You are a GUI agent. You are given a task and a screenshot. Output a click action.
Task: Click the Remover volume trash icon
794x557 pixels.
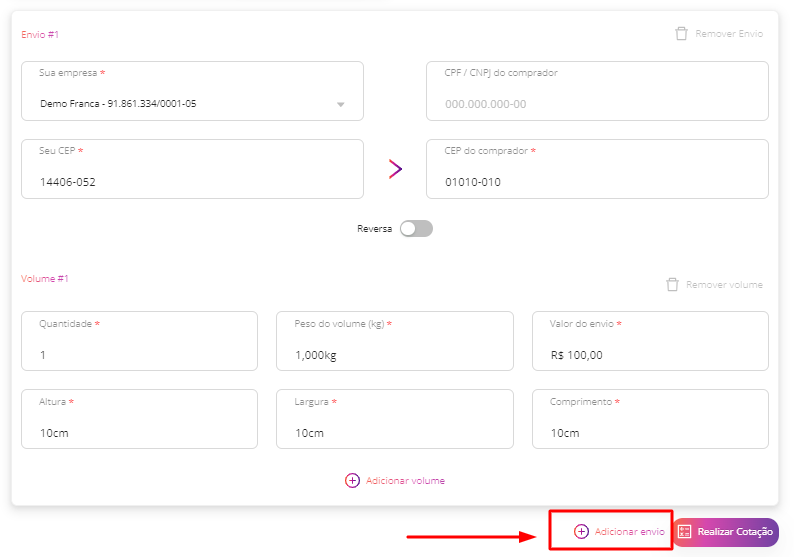point(672,285)
